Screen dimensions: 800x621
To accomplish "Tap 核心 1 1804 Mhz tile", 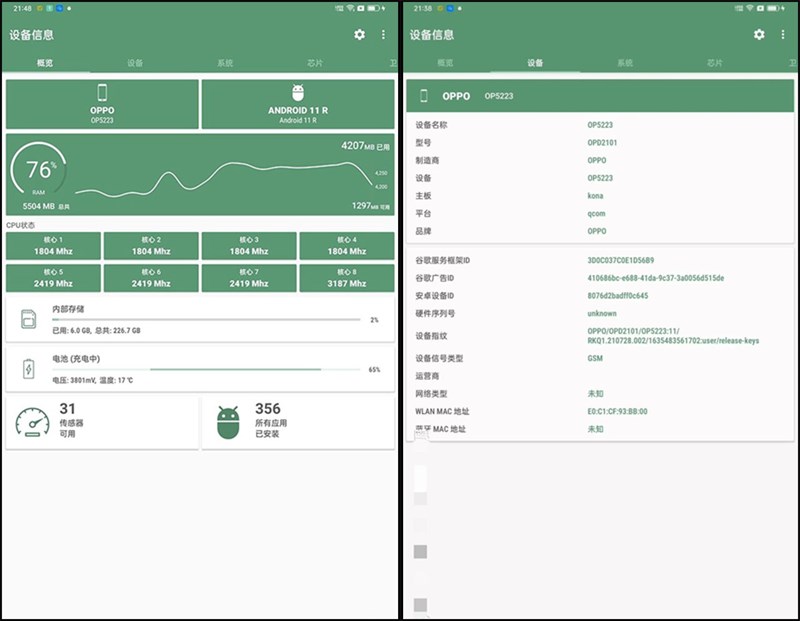I will click(x=53, y=246).
